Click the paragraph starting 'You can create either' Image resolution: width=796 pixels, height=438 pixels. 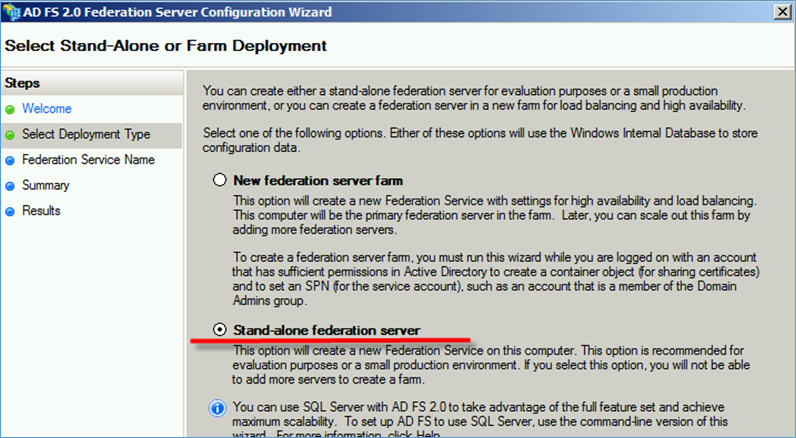click(x=474, y=98)
